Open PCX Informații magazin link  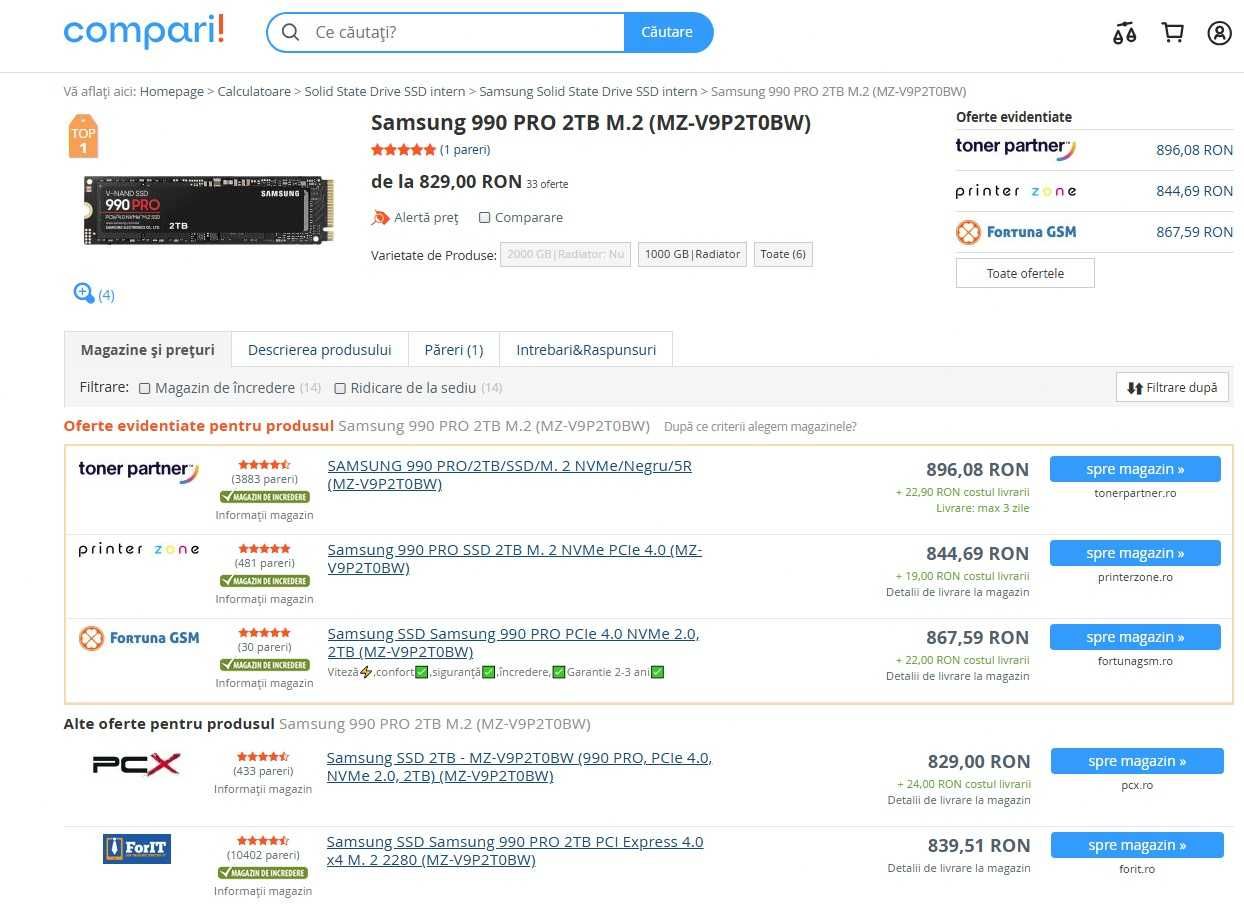coord(263,789)
